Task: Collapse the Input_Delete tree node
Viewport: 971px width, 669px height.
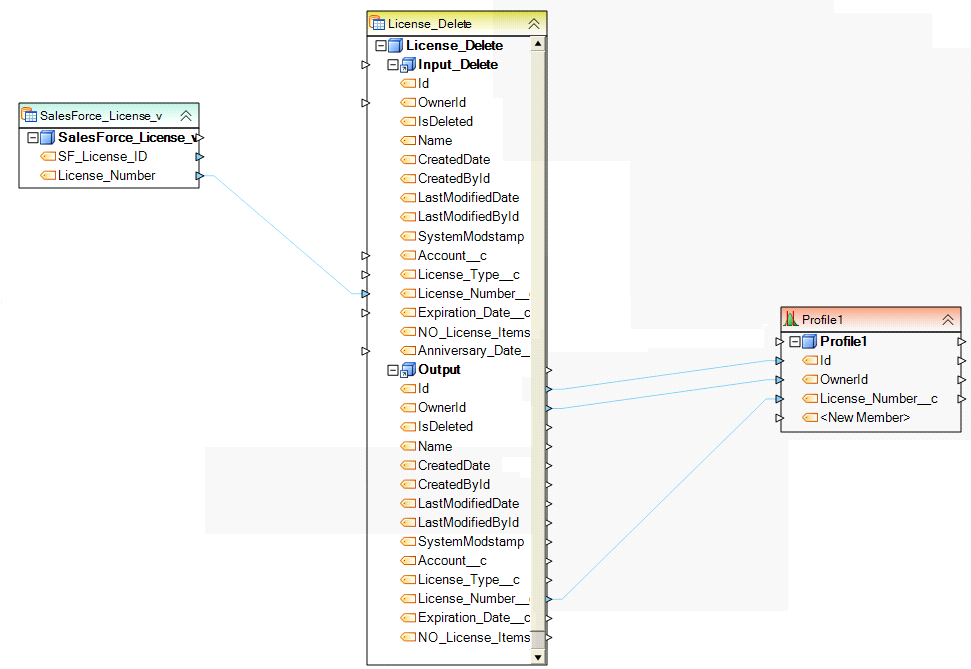Action: click(x=393, y=65)
